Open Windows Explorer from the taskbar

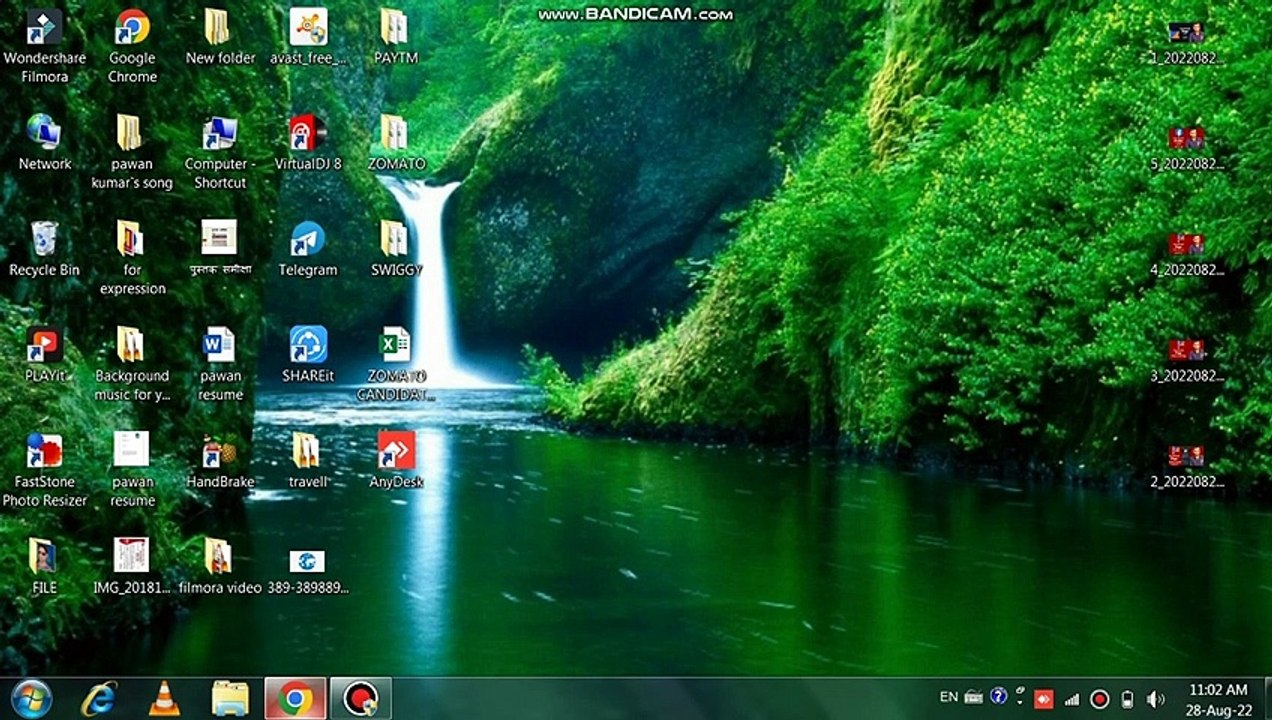[x=230, y=698]
